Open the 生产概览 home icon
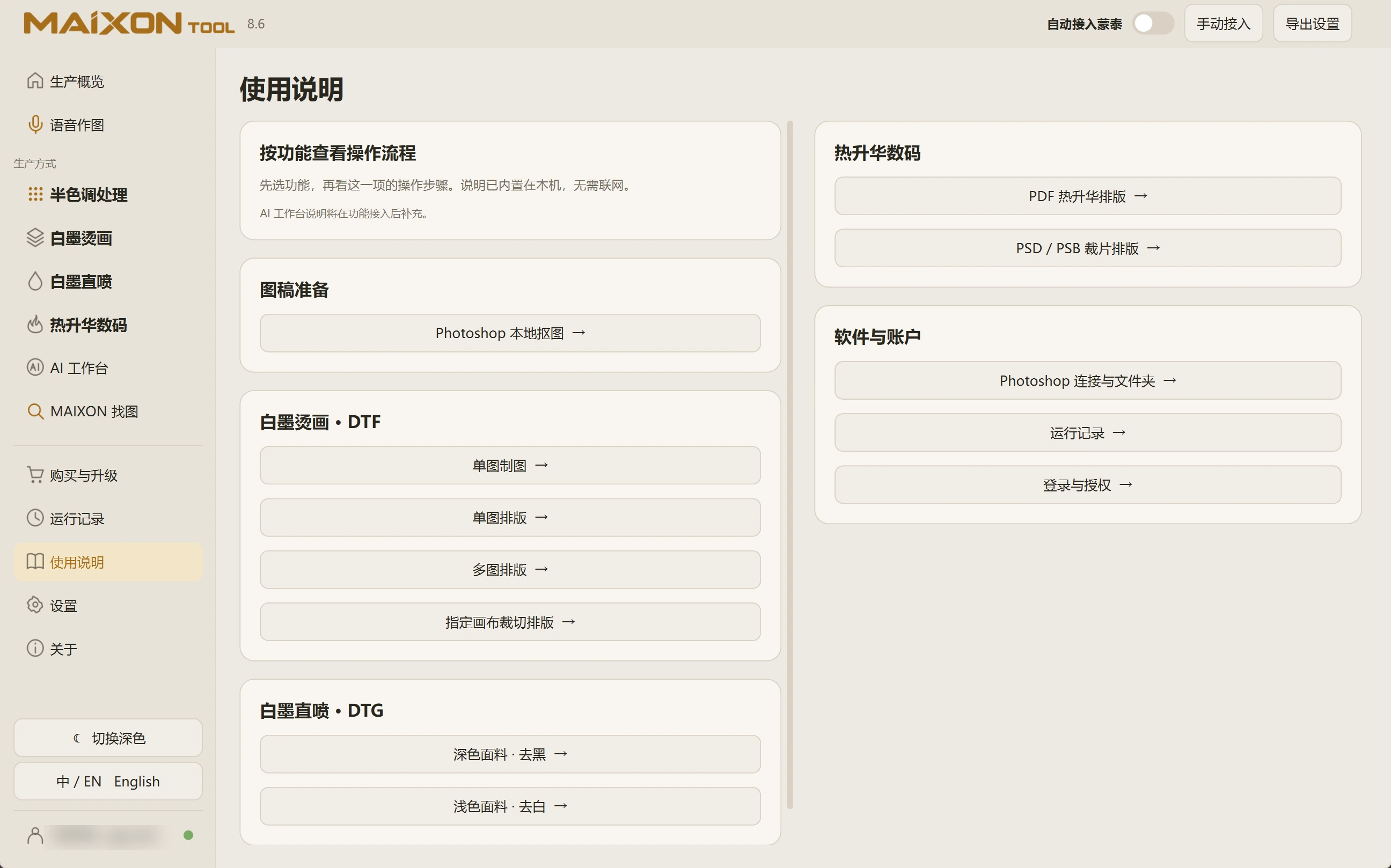 tap(35, 81)
